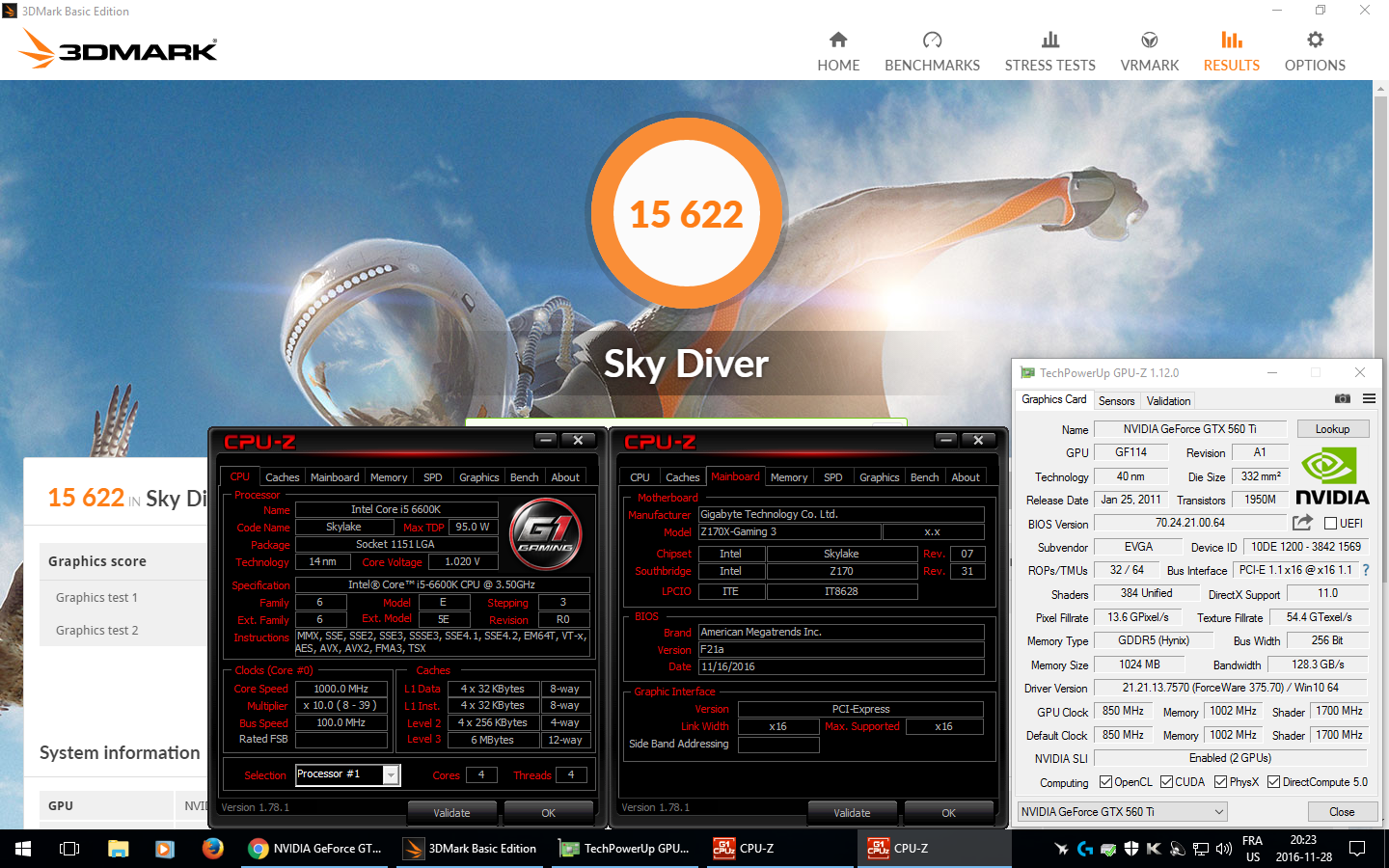Open the Windows Defender shield tray icon

pyautogui.click(x=1131, y=849)
